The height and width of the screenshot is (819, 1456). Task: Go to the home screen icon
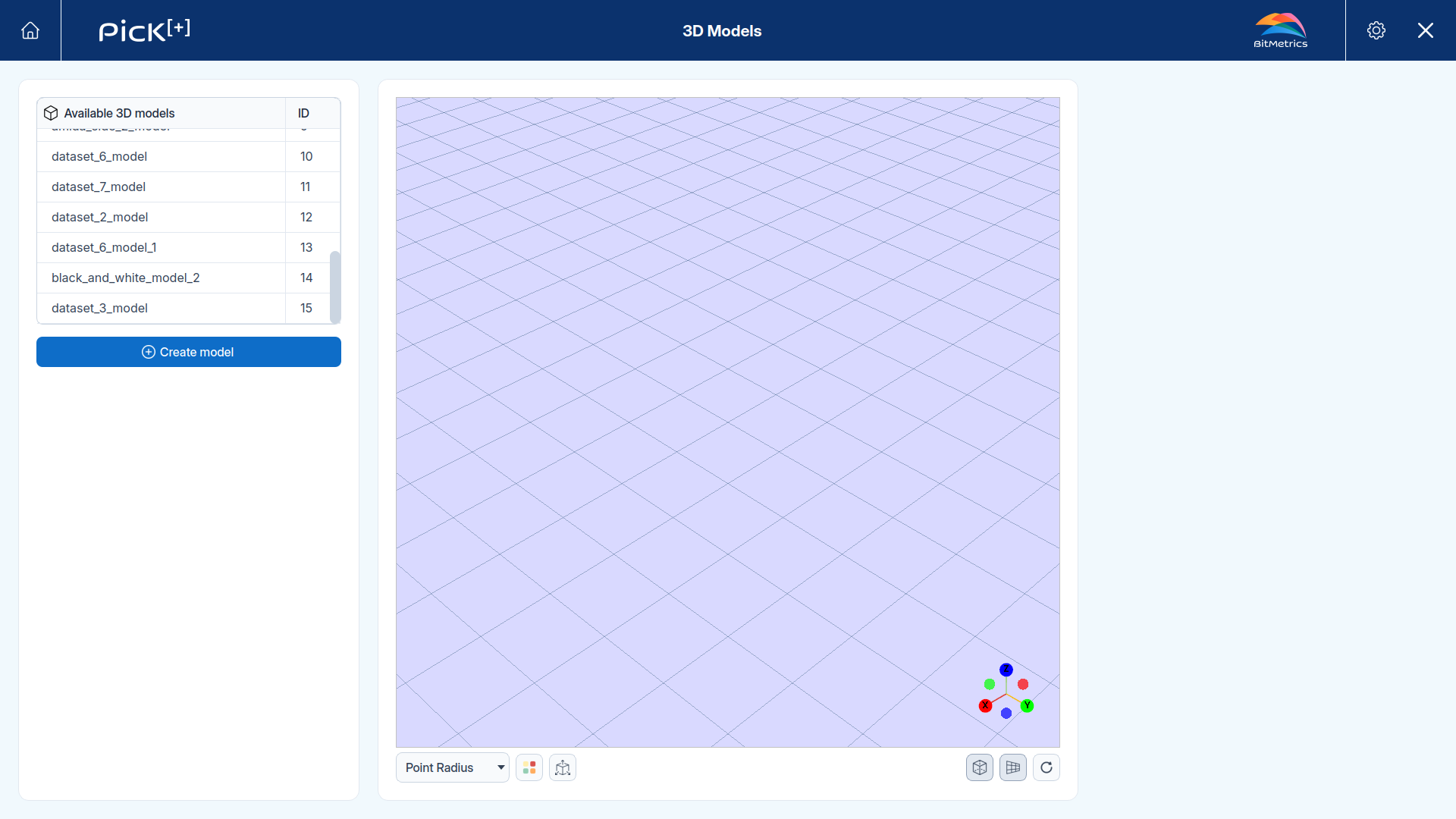point(30,30)
